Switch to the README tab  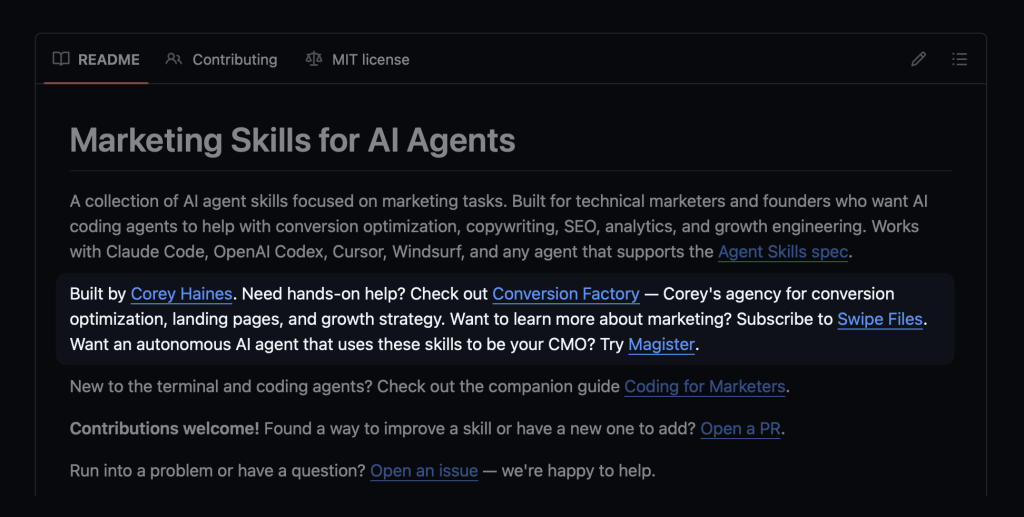click(96, 59)
